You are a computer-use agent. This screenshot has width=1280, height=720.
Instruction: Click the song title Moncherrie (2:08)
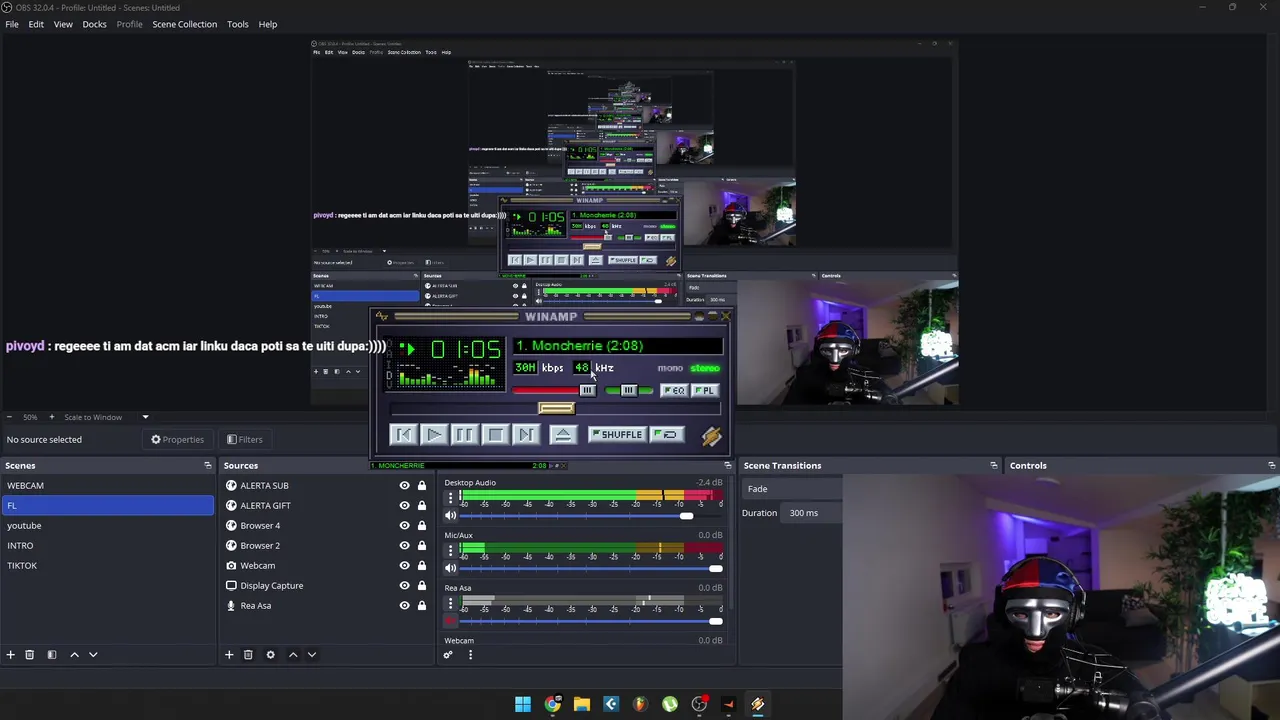point(580,346)
